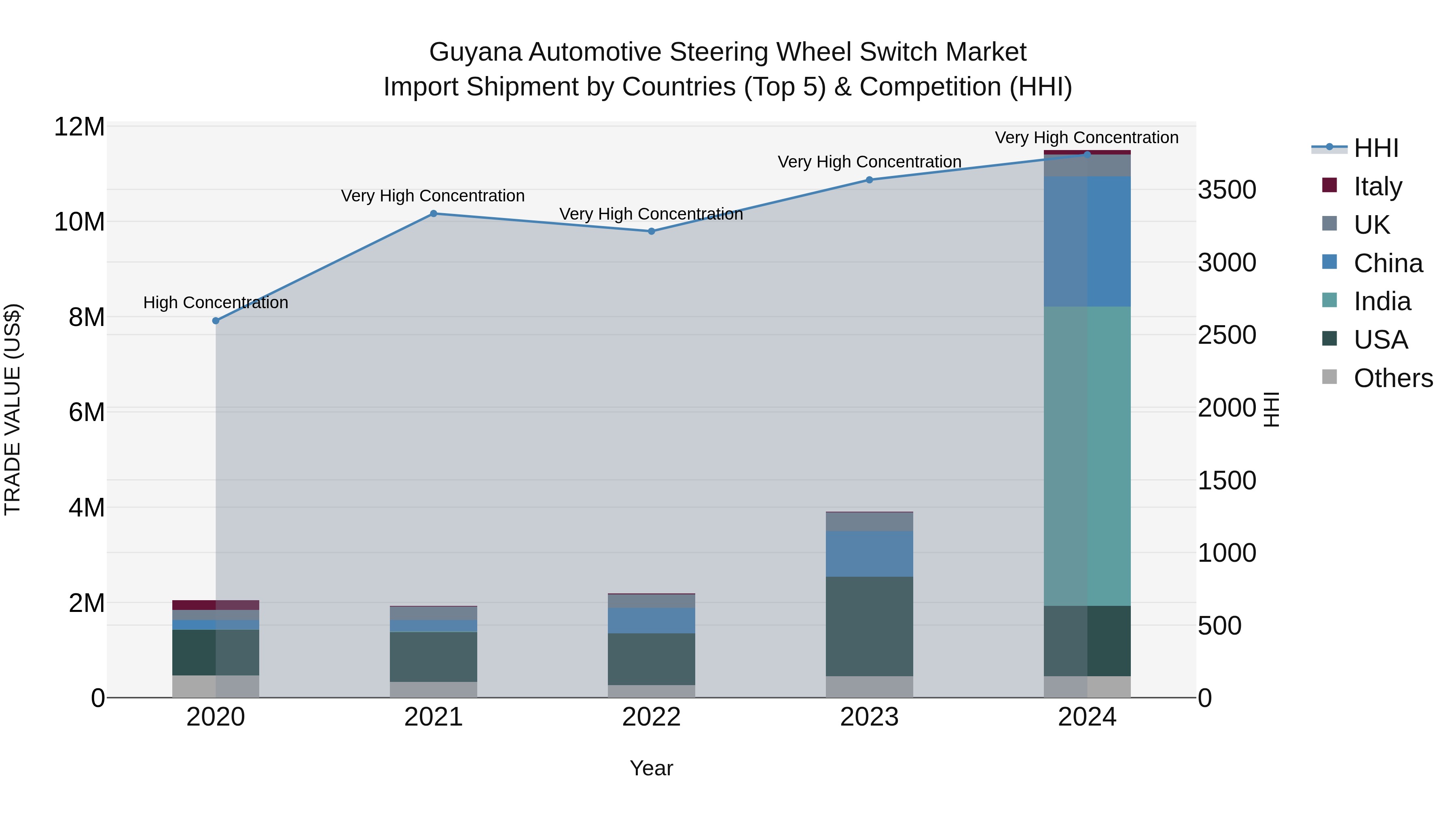The width and height of the screenshot is (1456, 819).
Task: Toggle the USA legend label
Action: tap(1381, 339)
